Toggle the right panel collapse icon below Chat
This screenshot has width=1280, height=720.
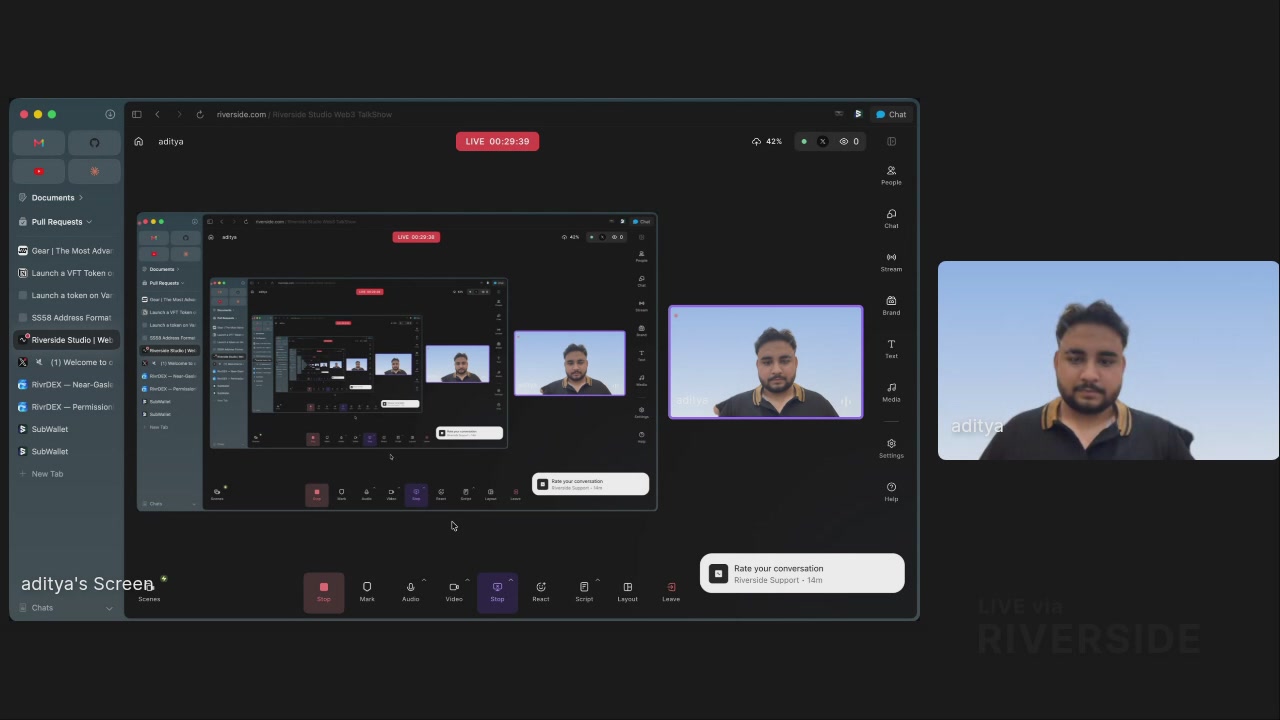pyautogui.click(x=891, y=142)
